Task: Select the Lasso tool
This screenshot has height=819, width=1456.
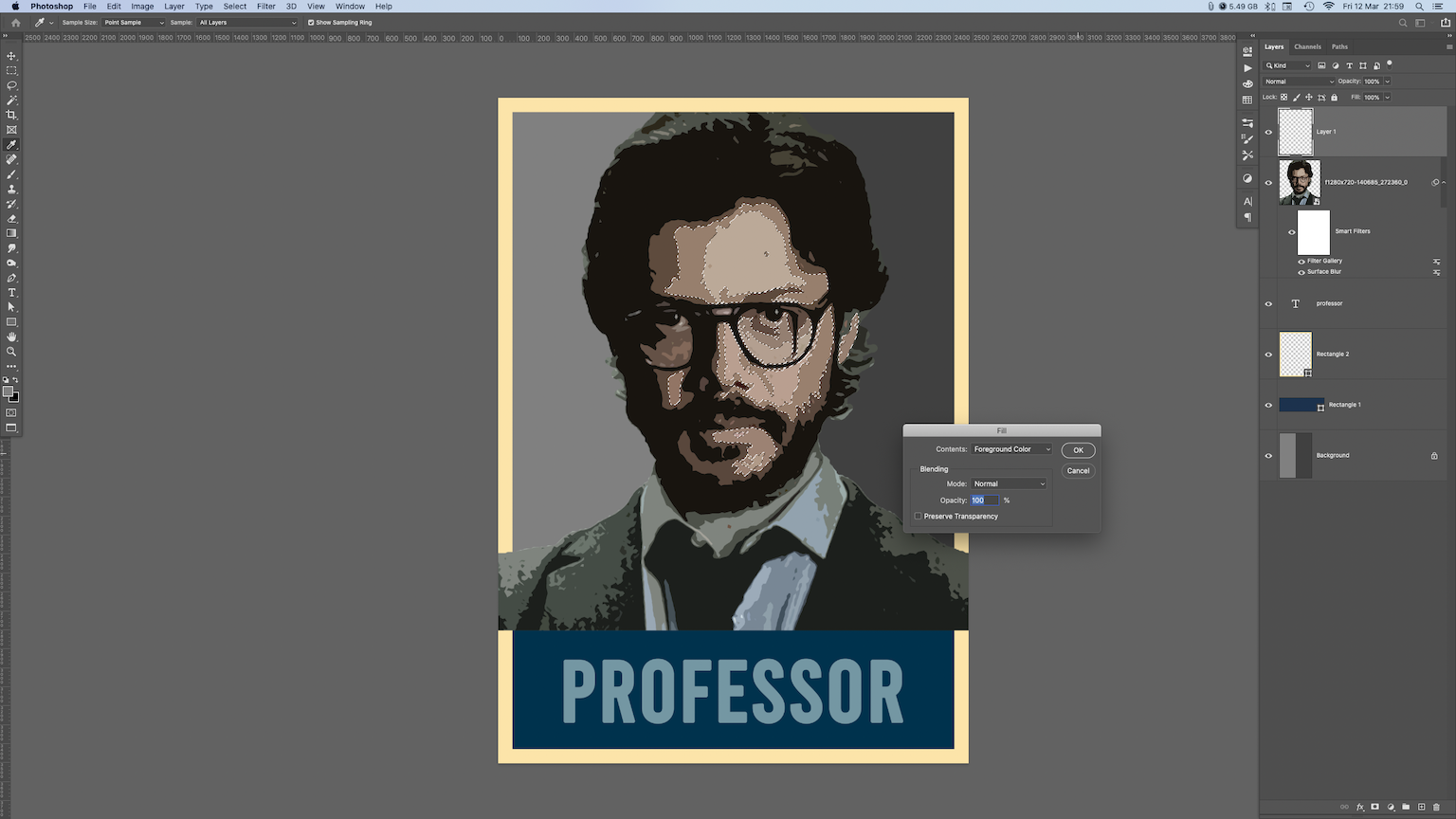Action: (x=11, y=85)
